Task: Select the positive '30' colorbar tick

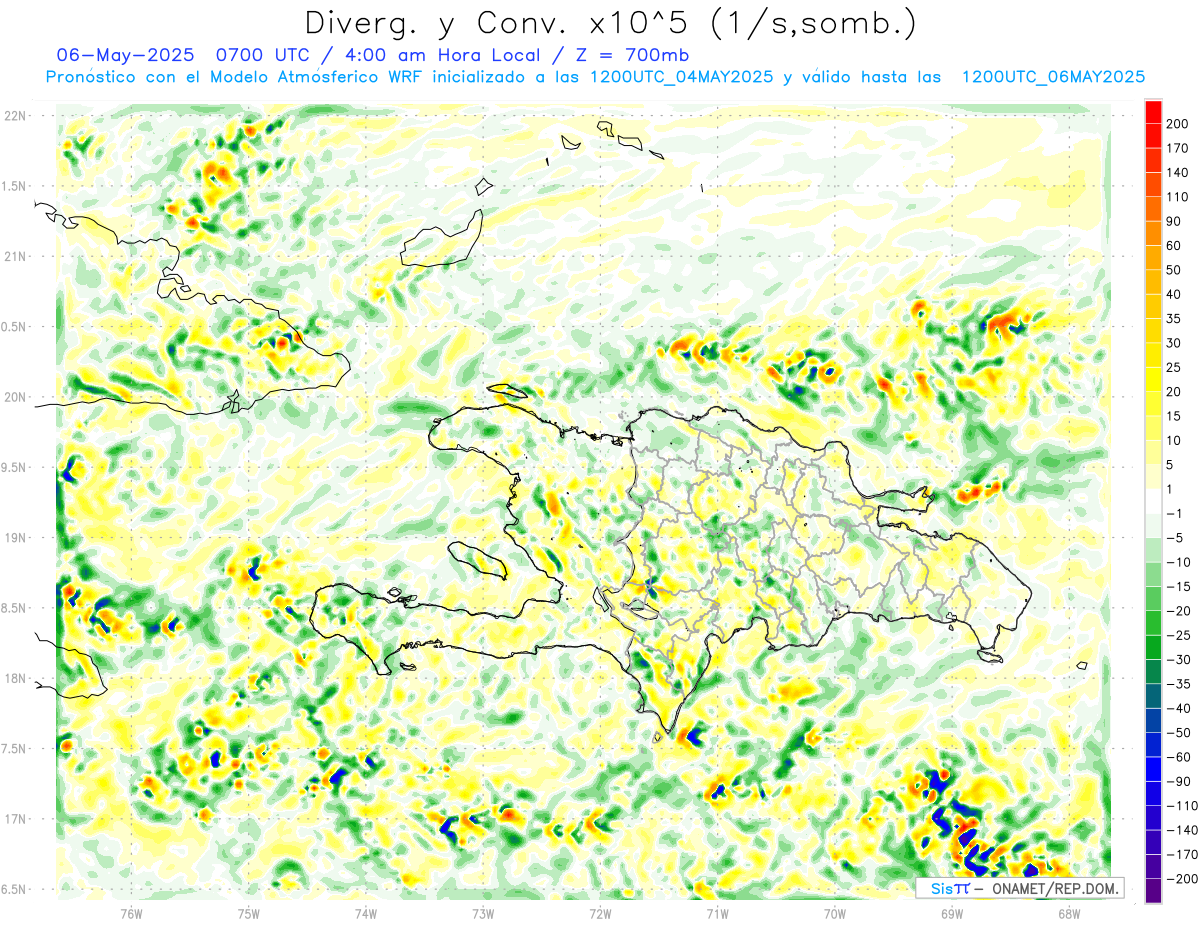Action: (1174, 343)
